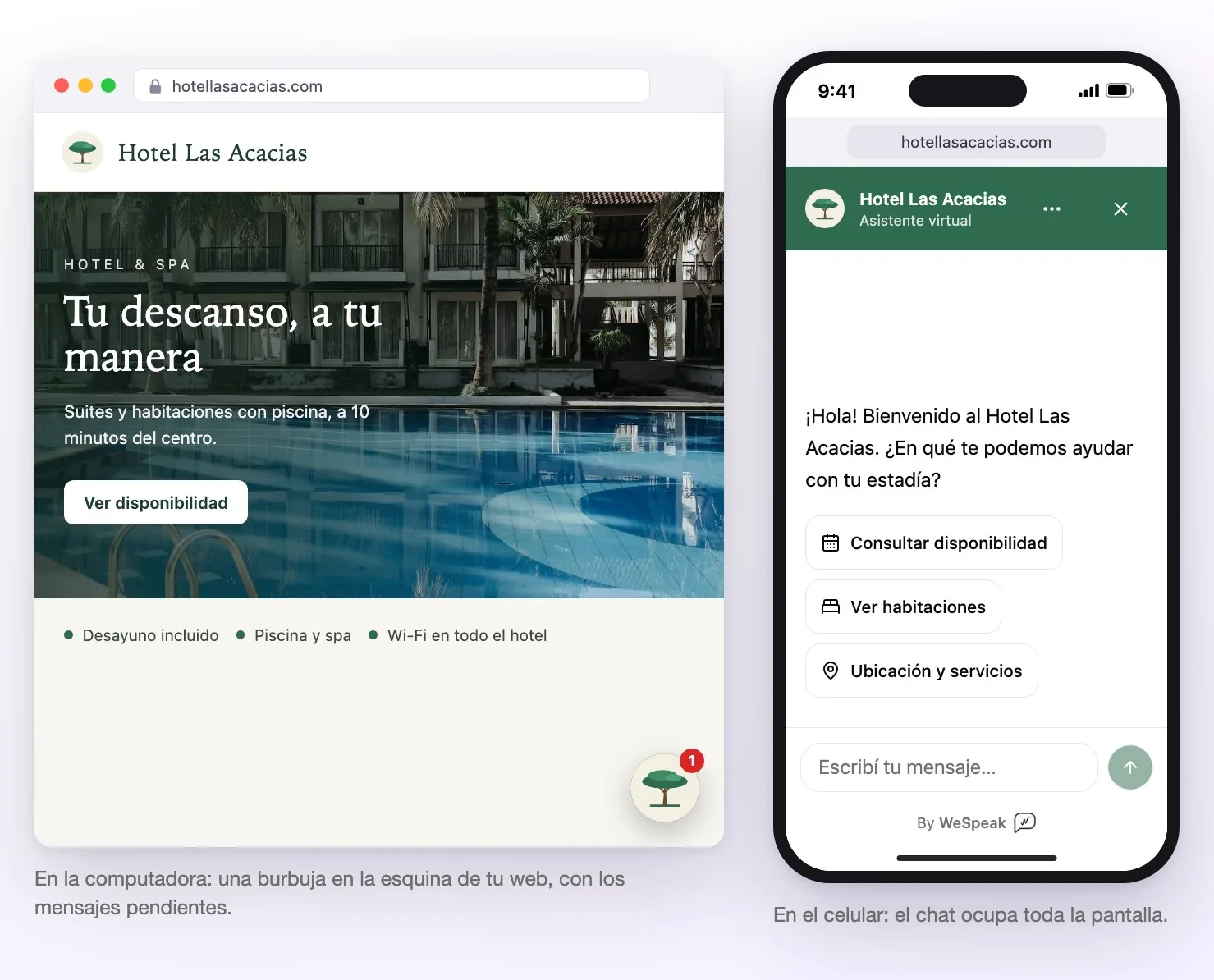Viewport: 1214px width, 980px height.
Task: Click the red notification badge showing 1
Action: [692, 761]
